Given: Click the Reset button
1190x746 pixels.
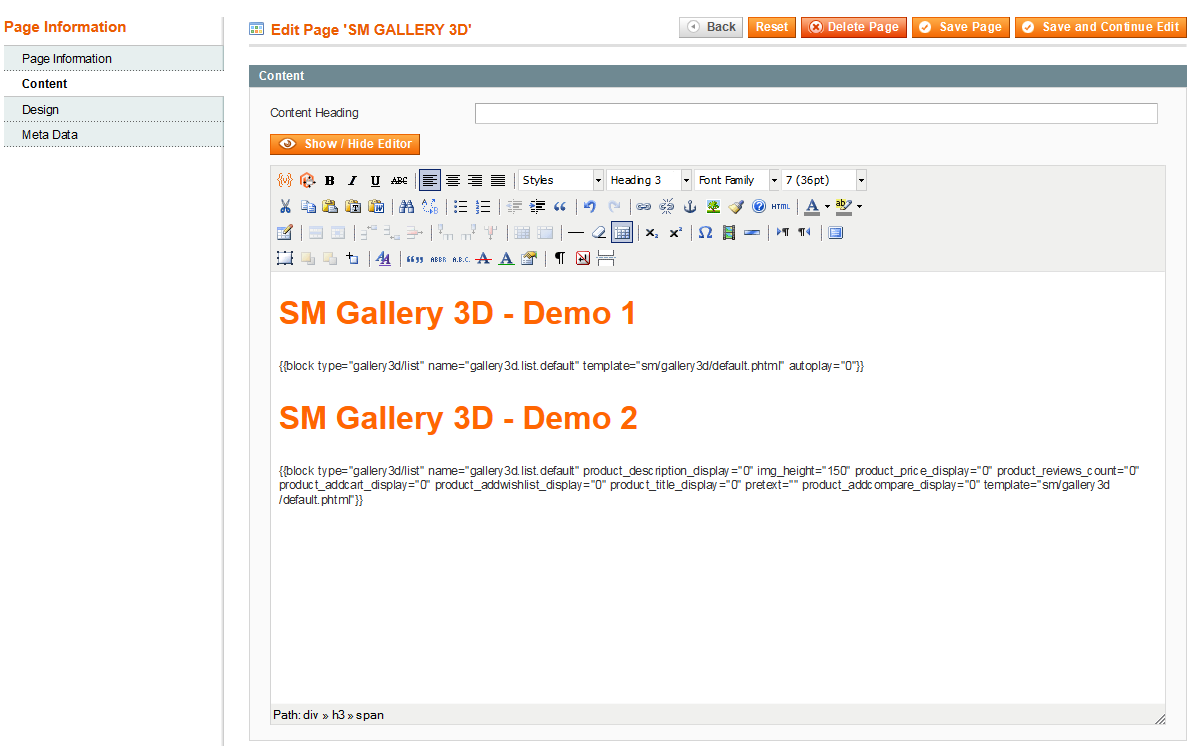Looking at the screenshot, I should click(x=772, y=27).
